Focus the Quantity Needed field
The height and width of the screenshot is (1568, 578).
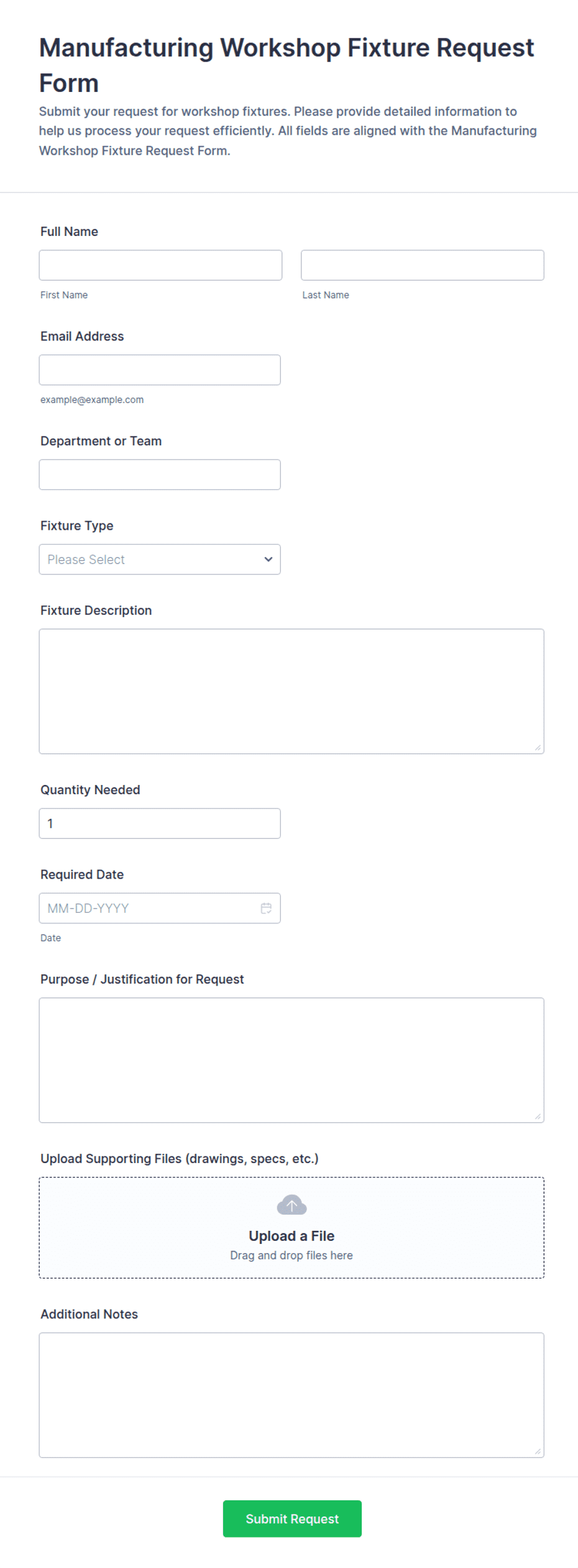coord(160,823)
